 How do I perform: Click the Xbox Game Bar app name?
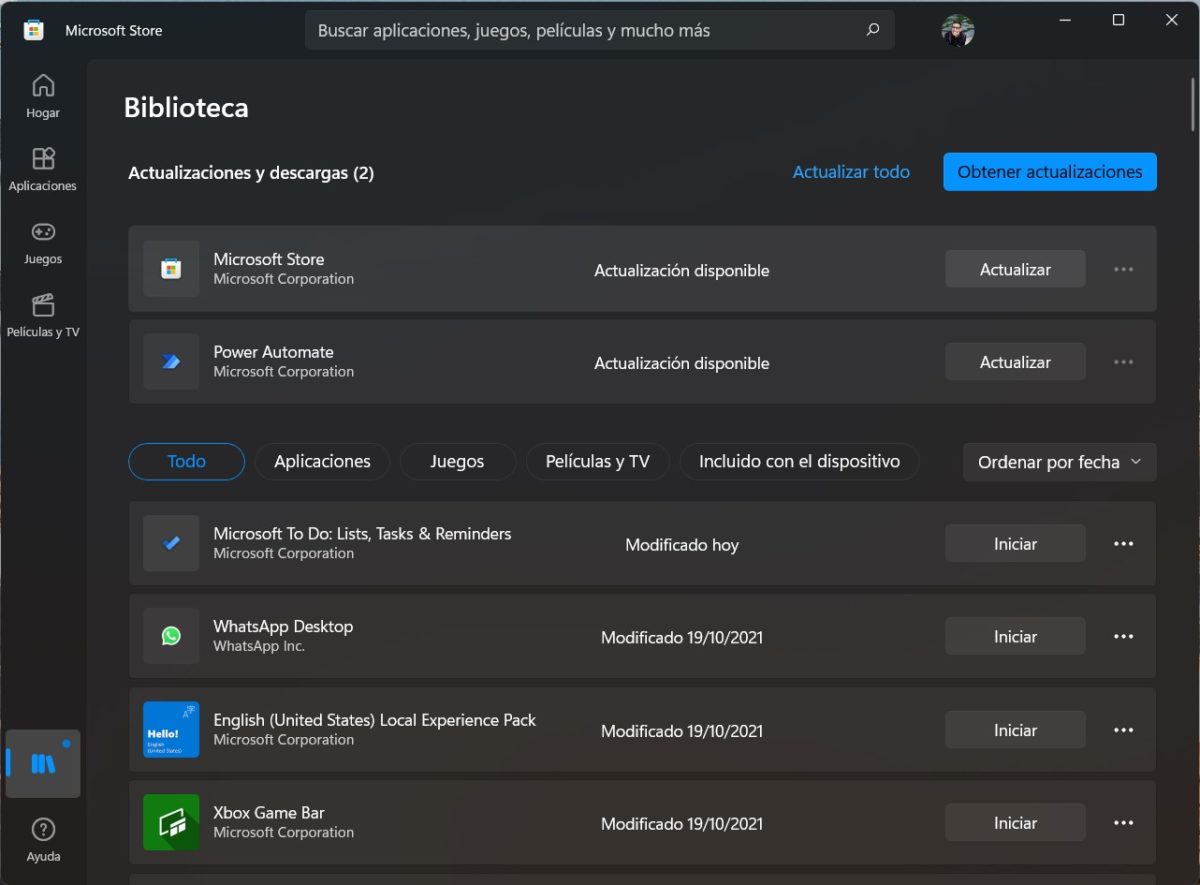269,813
